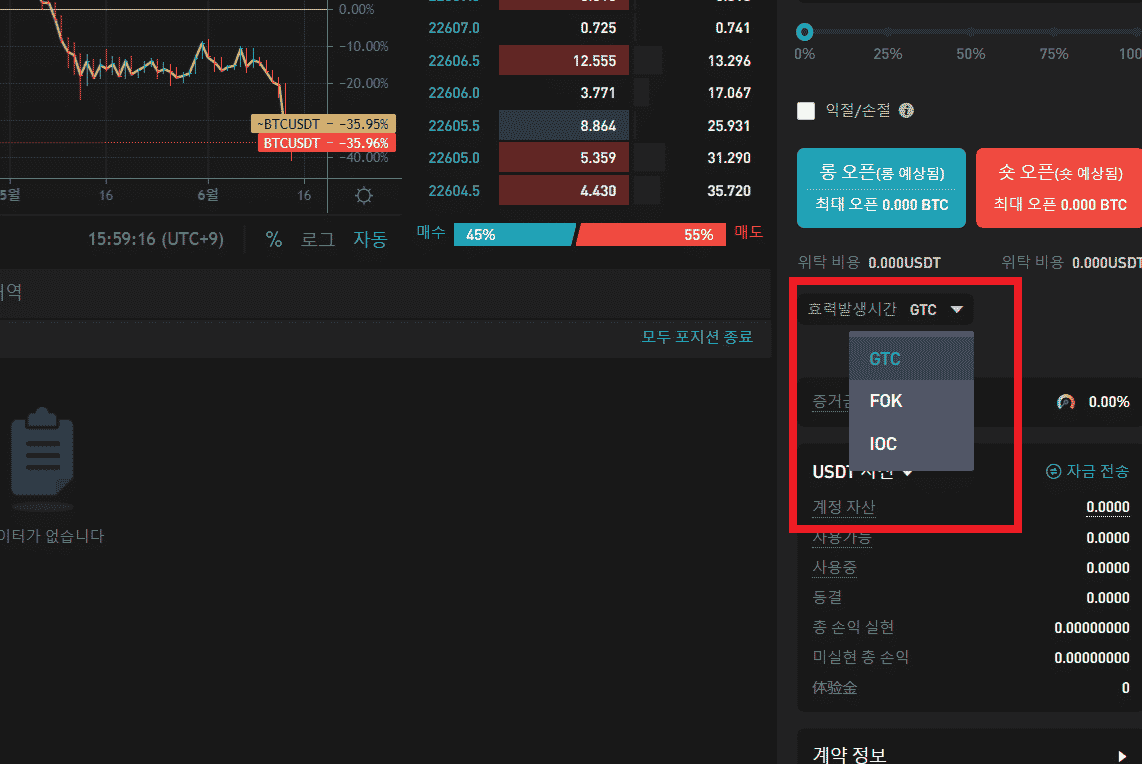The image size is (1142, 764).
Task: Click 모두 포지션 종료 link
Action: [697, 337]
